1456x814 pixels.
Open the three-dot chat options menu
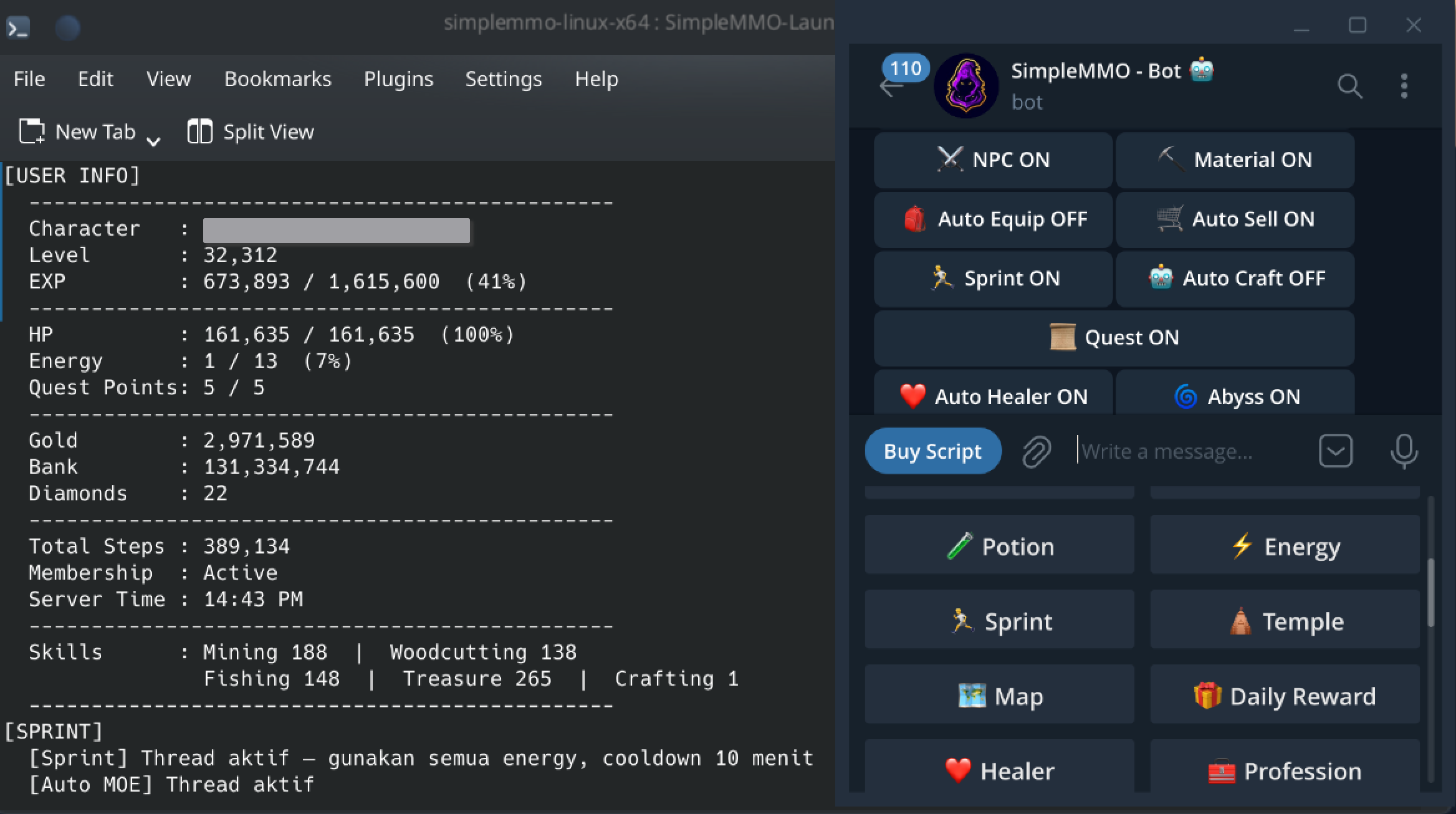click(1404, 86)
